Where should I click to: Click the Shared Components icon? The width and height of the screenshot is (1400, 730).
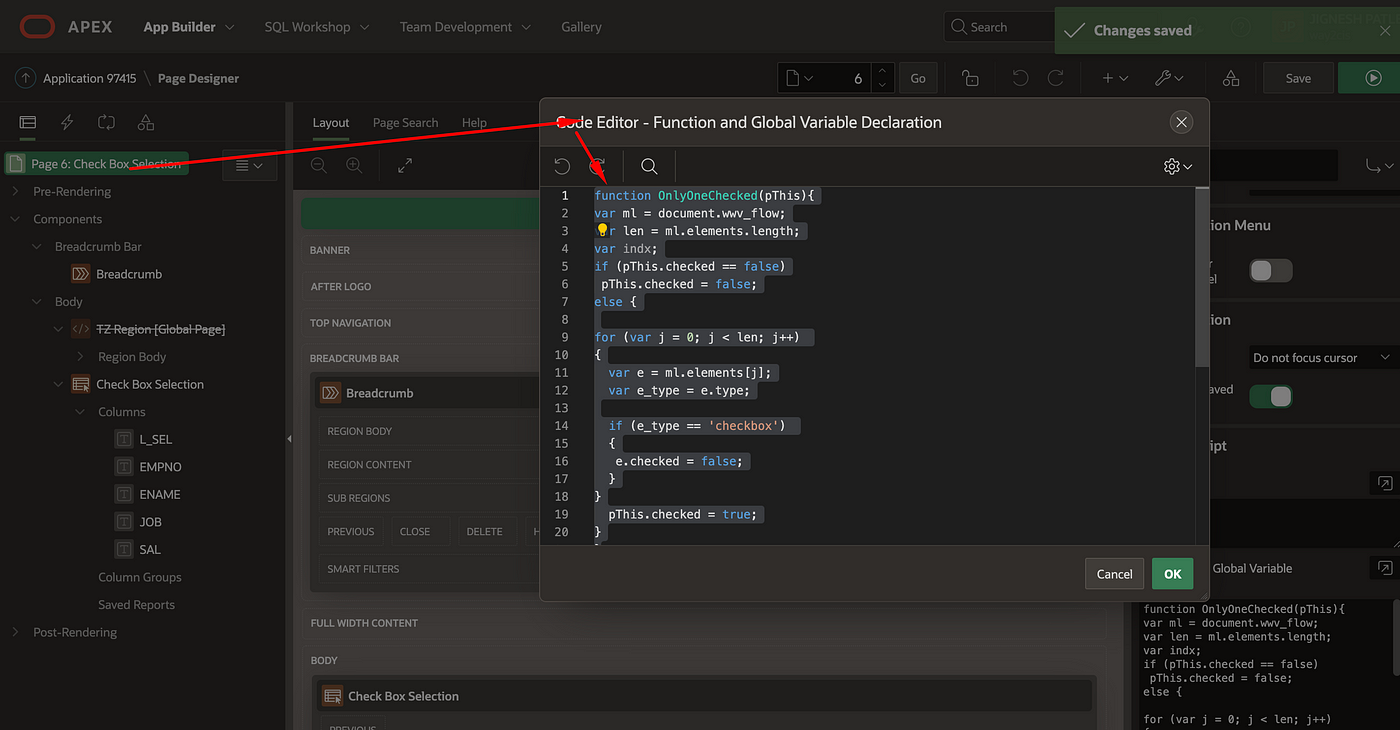coord(1231,78)
